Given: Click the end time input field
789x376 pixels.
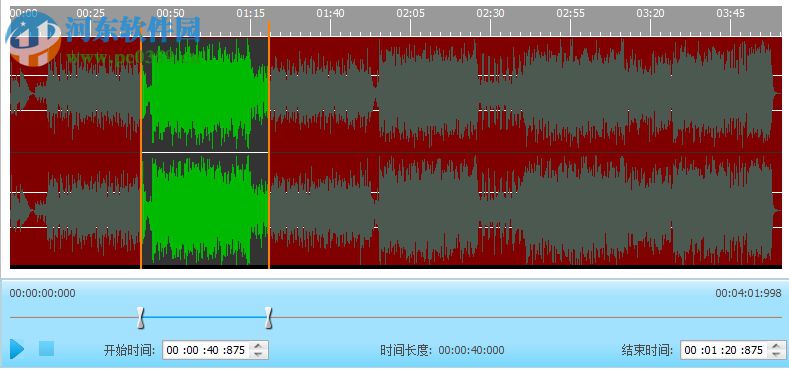Looking at the screenshot, I should [x=725, y=350].
